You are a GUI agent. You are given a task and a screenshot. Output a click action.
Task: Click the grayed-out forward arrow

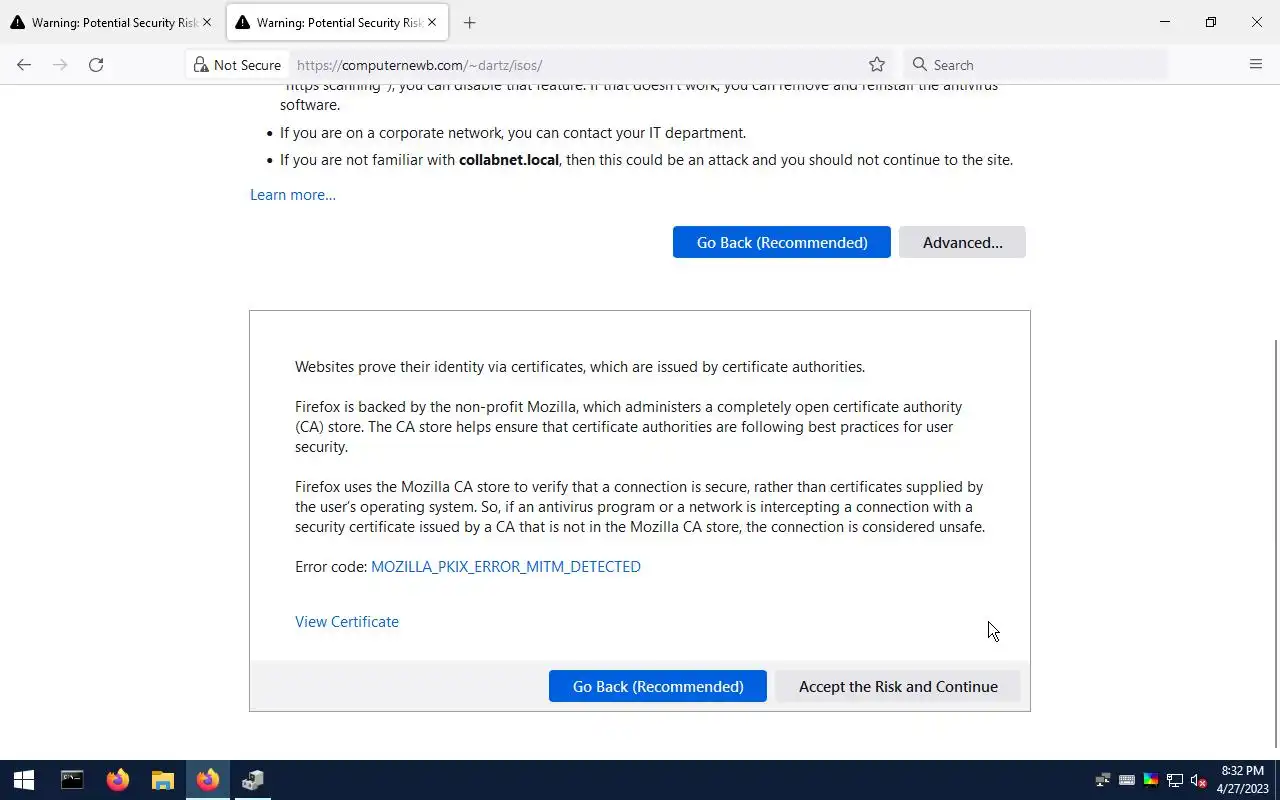pos(60,65)
